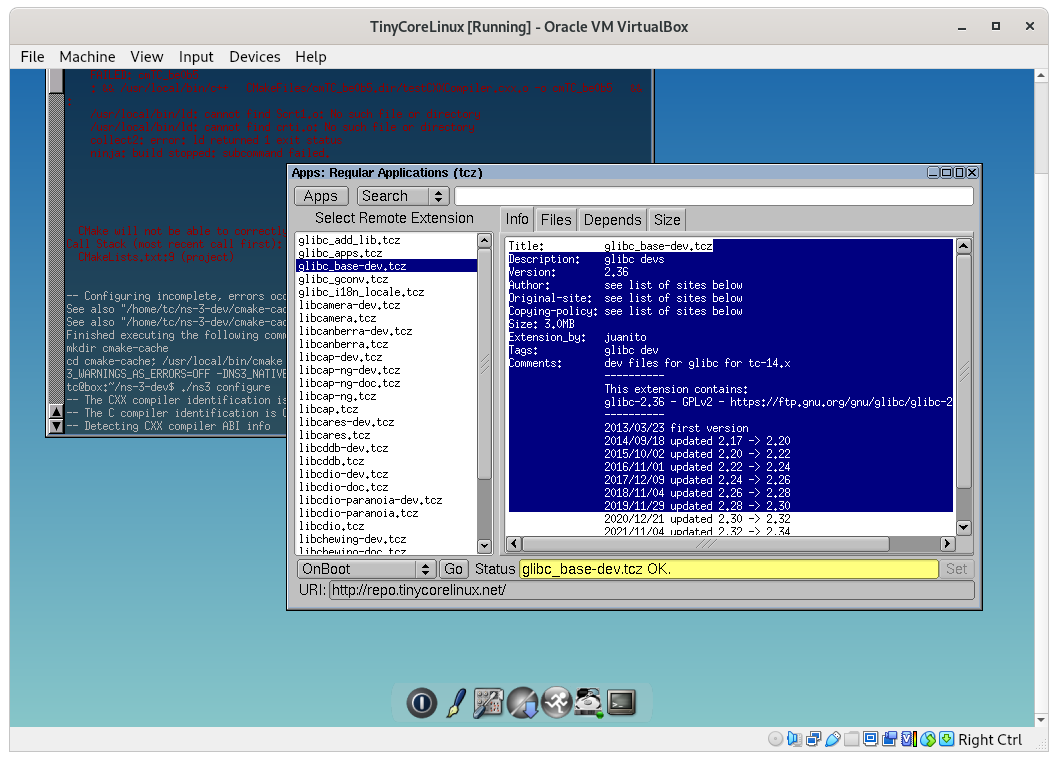Screen dimensions: 1058x761
Task: Select glibc_i18n_locale.tcz extension
Action: tap(386, 292)
